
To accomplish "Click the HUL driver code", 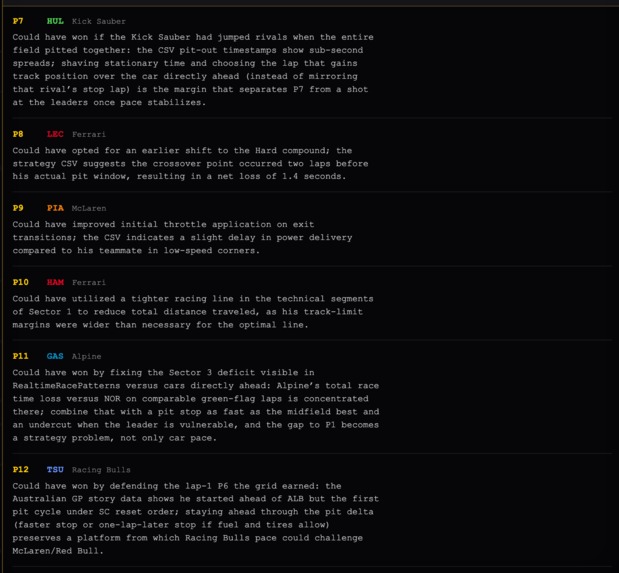I will (55, 21).
